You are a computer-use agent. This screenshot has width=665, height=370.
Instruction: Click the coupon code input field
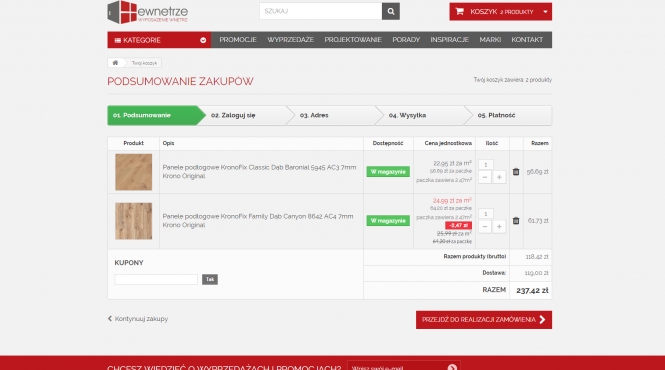(156, 279)
